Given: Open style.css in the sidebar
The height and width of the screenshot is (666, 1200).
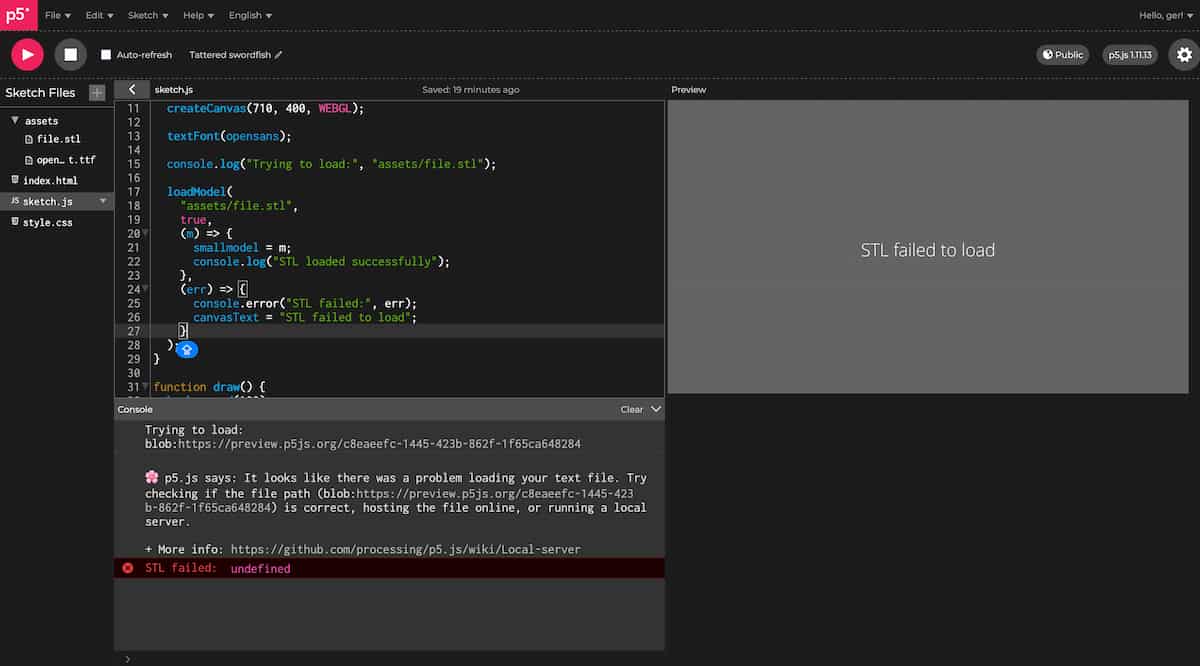Looking at the screenshot, I should (47, 223).
